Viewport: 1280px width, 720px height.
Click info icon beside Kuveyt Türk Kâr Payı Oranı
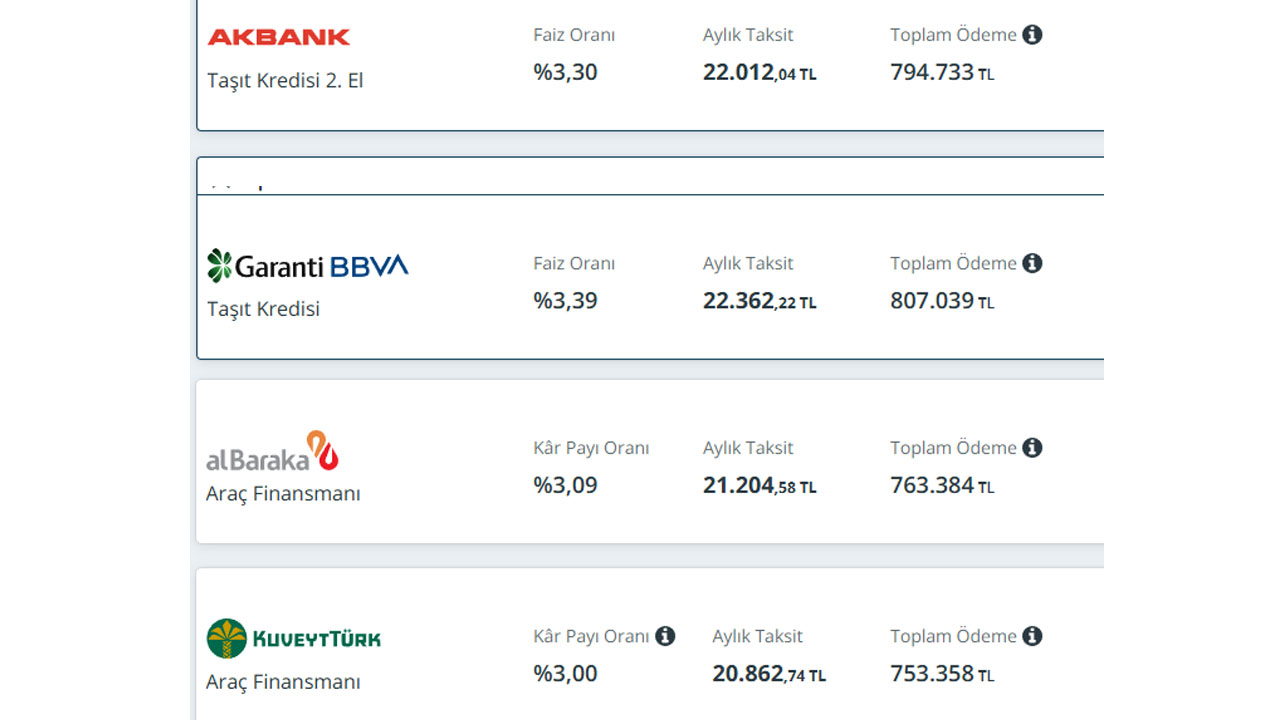click(665, 636)
